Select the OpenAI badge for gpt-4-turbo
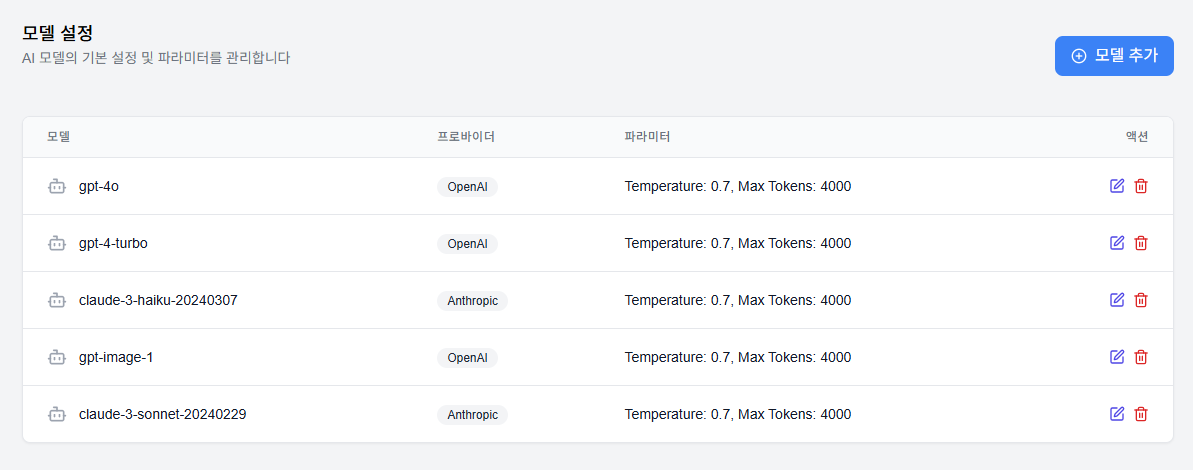This screenshot has height=470, width=1193. (x=467, y=243)
